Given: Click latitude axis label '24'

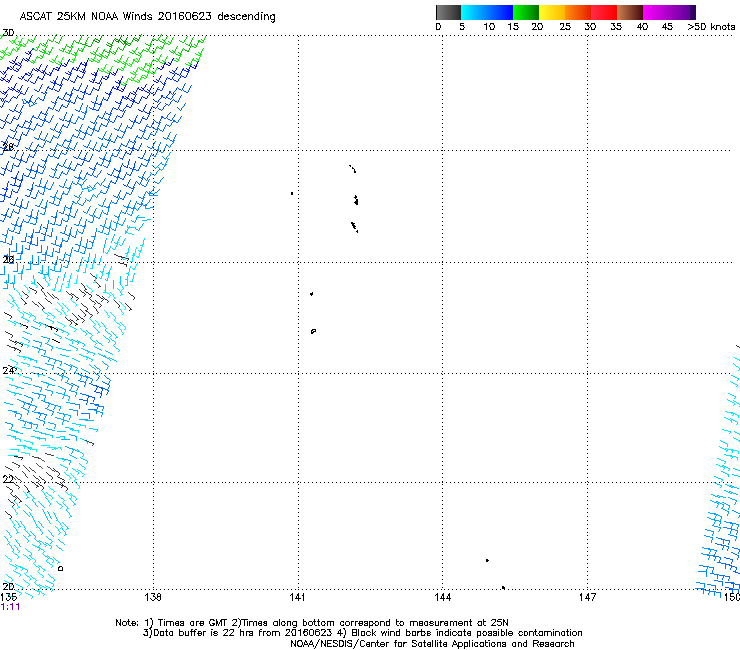Looking at the screenshot, I should [8, 371].
